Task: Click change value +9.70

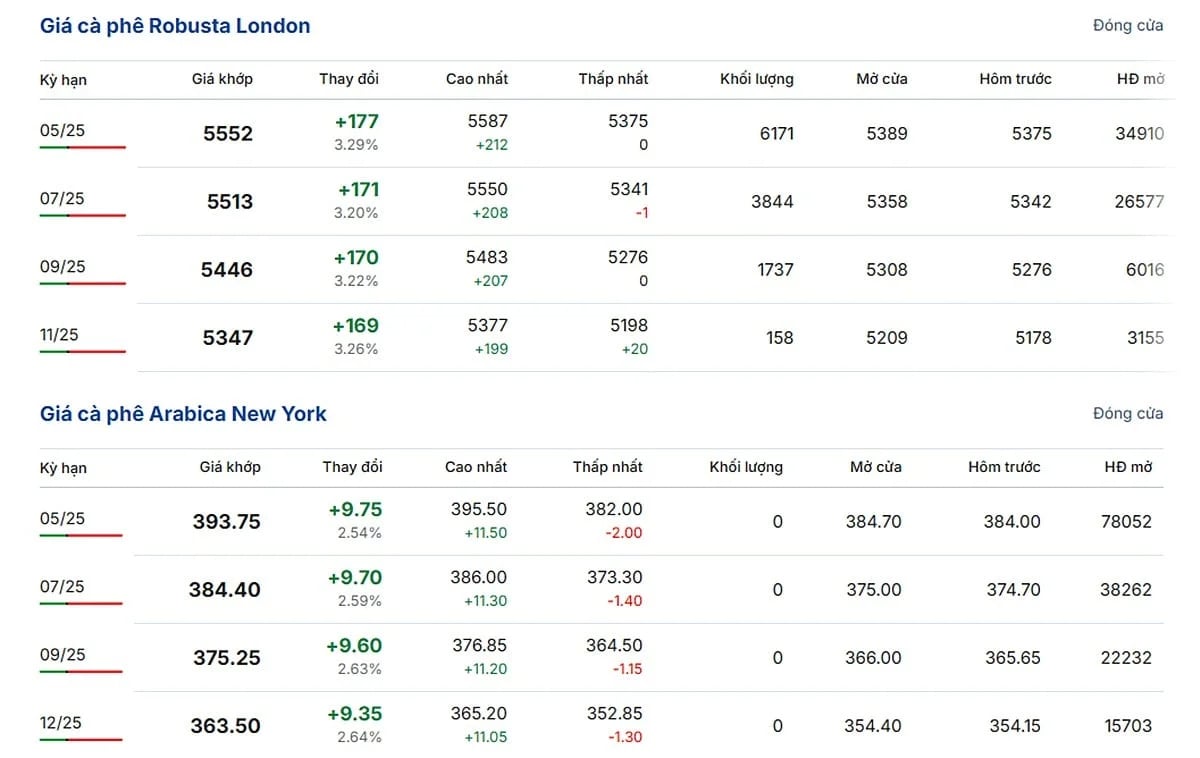Action: click(x=355, y=578)
